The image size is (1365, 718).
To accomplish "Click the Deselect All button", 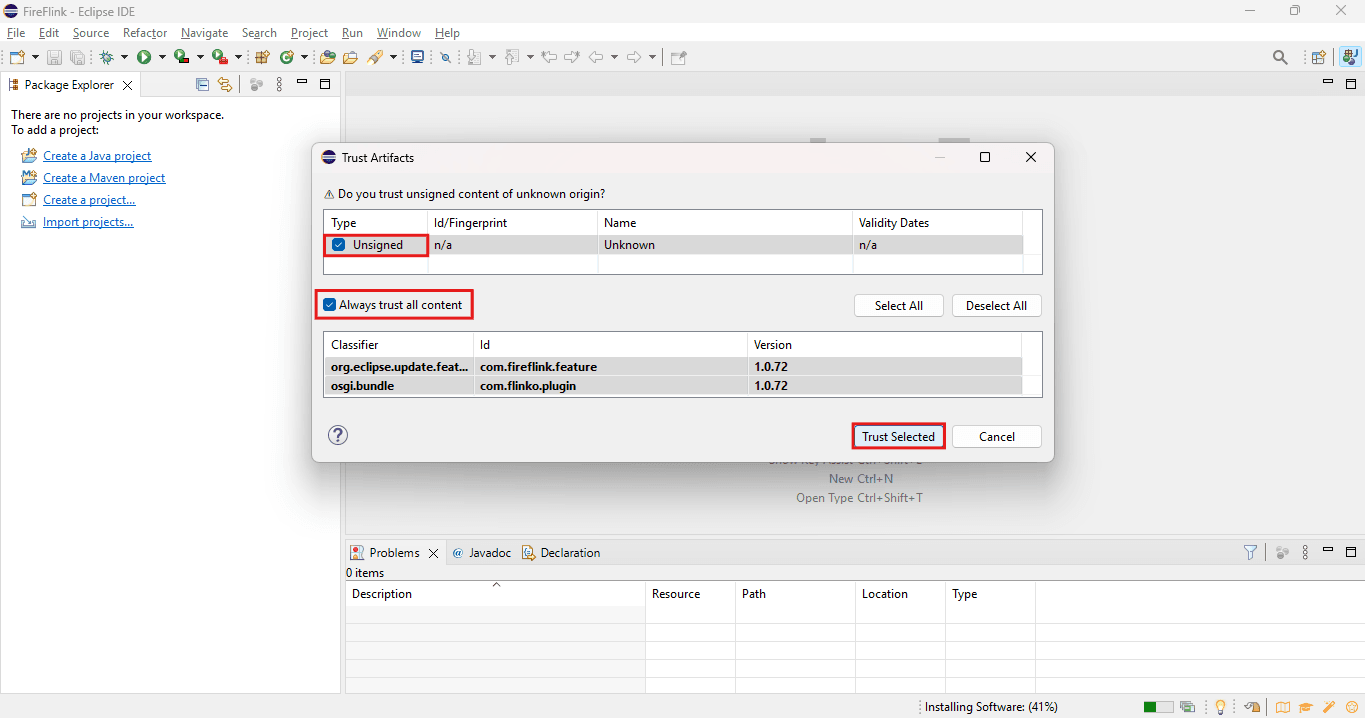I will point(996,305).
